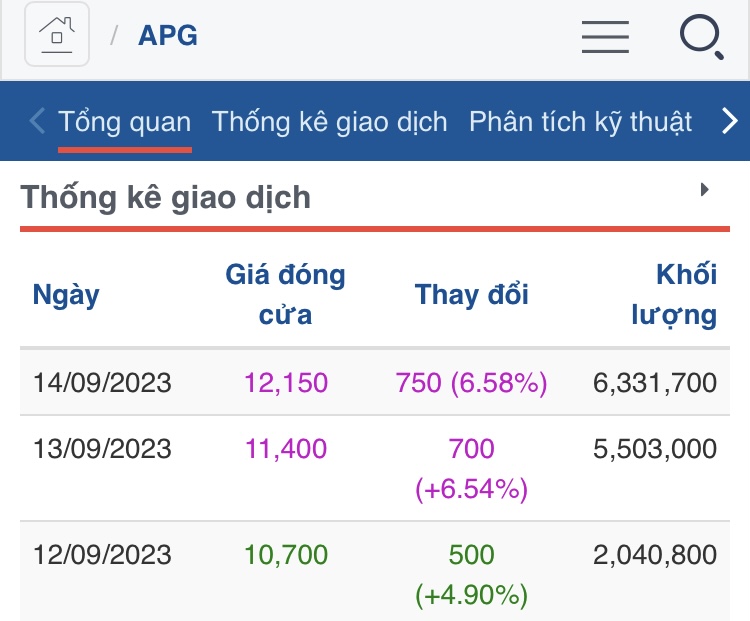The height and width of the screenshot is (621, 750).
Task: Open the hamburger menu
Action: coord(605,37)
